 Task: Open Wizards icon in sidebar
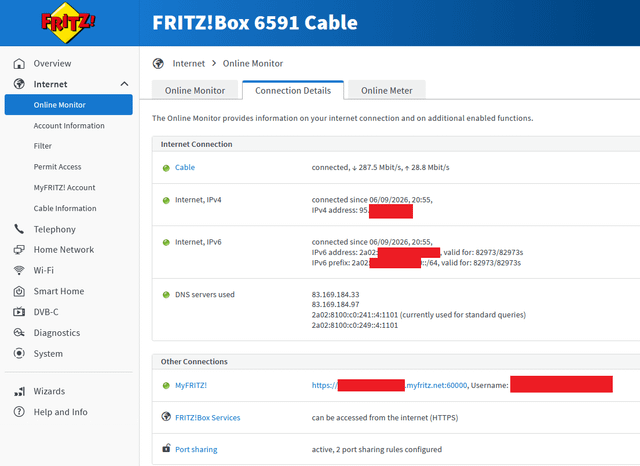tap(19, 391)
